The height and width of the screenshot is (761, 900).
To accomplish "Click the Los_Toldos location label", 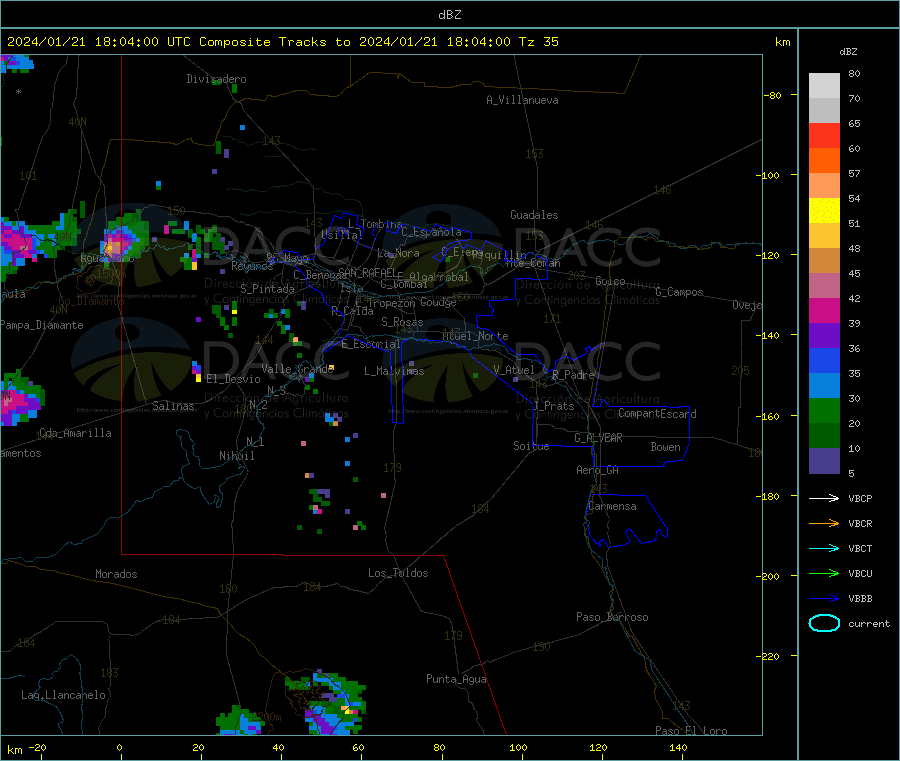I will point(398,573).
